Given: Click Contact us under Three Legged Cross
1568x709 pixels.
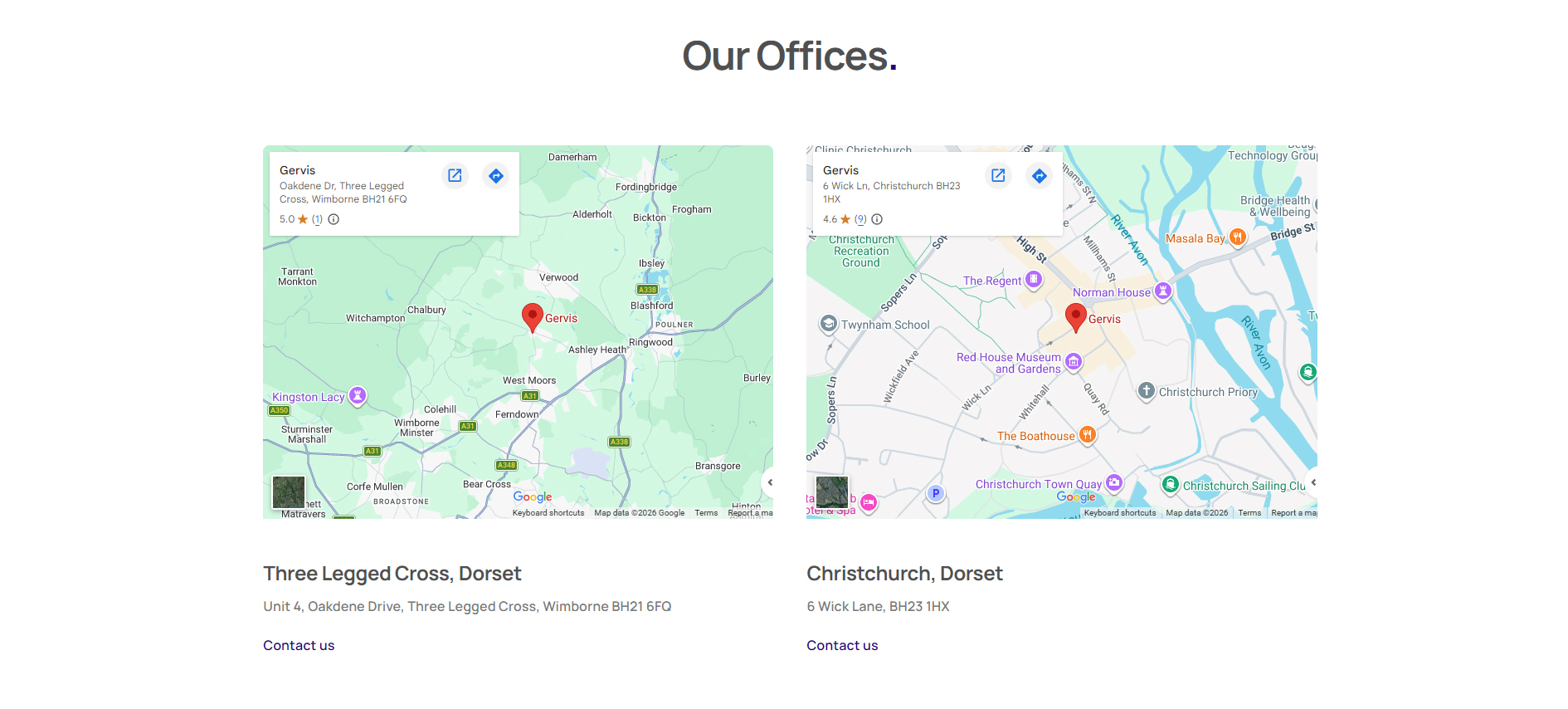Looking at the screenshot, I should [299, 645].
